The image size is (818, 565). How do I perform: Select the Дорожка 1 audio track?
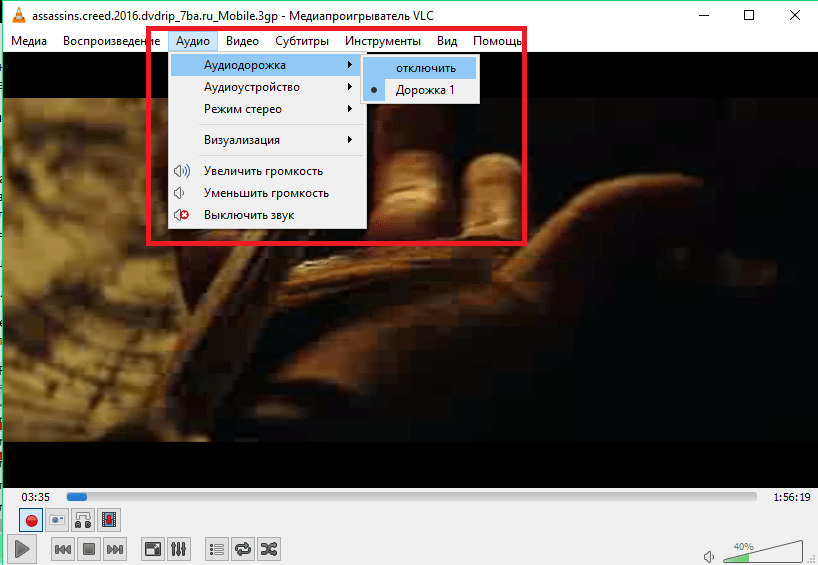pyautogui.click(x=425, y=90)
